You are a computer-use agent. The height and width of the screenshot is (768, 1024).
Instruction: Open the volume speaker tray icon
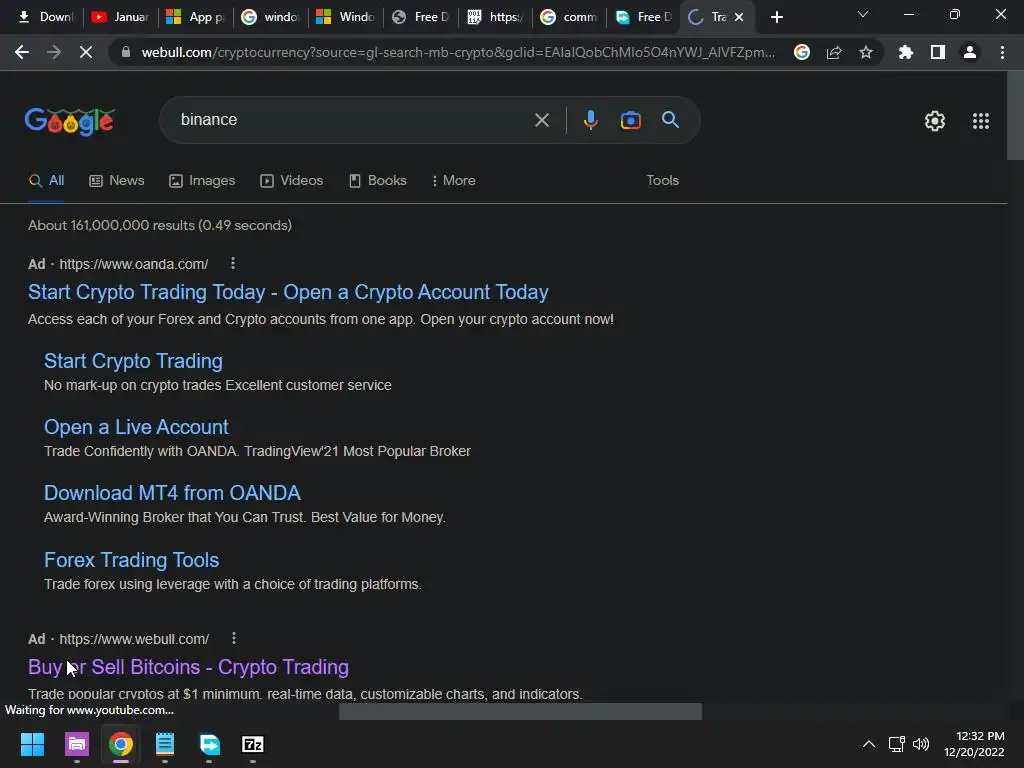point(921,744)
